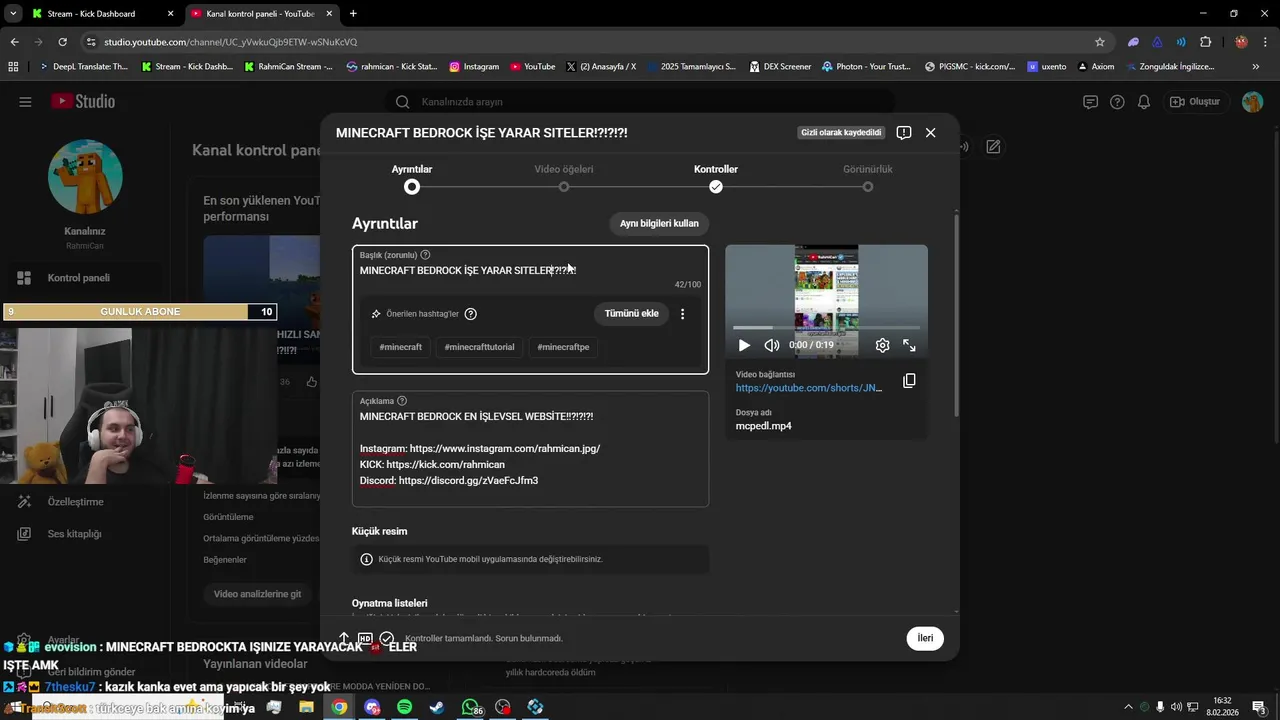
Task: Copy the video link
Action: tap(909, 381)
